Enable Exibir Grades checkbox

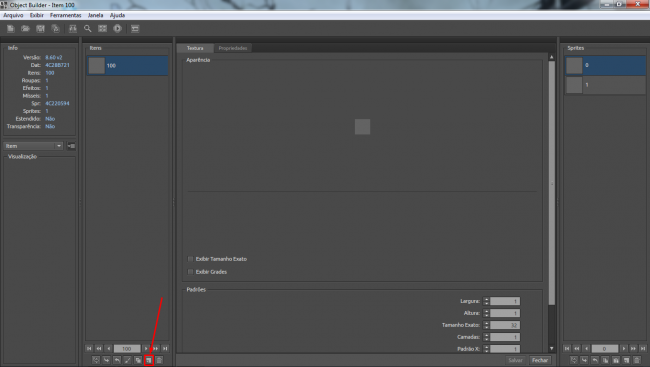(x=191, y=272)
